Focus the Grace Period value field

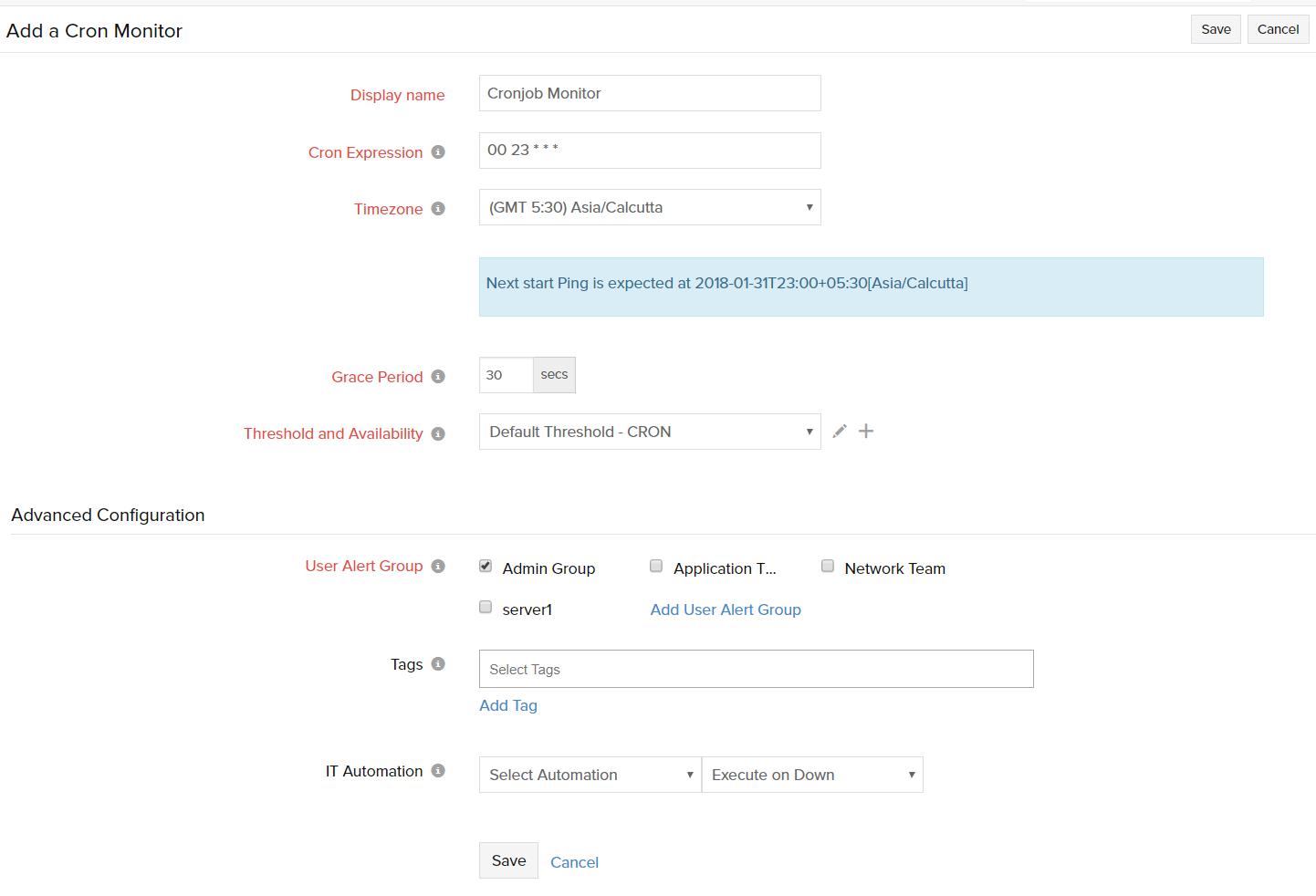(x=507, y=375)
